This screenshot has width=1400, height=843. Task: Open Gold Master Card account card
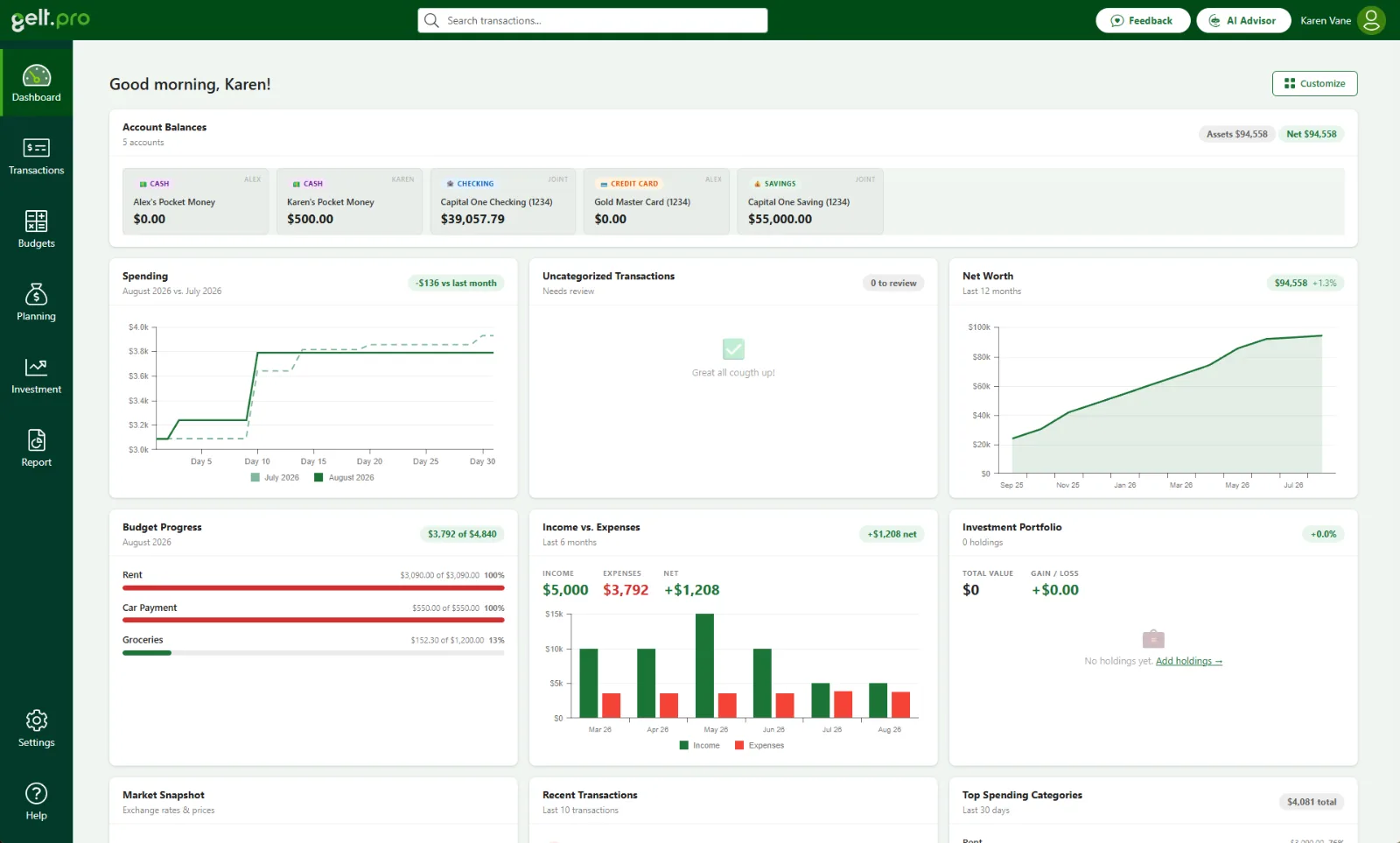656,201
